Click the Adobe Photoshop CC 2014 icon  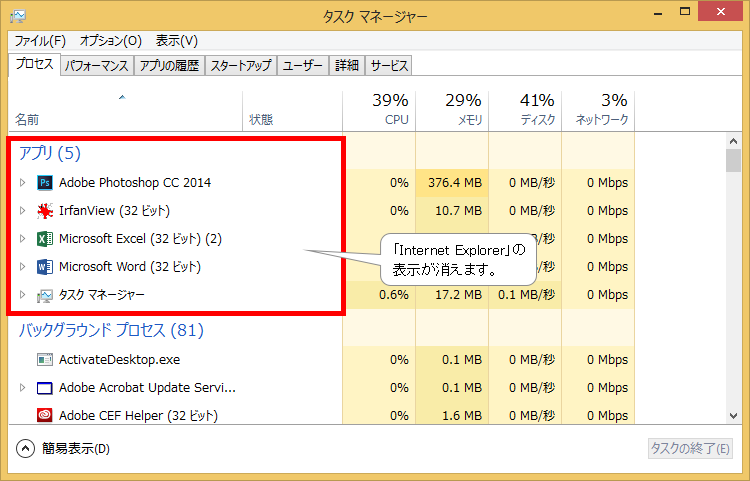pyautogui.click(x=45, y=183)
